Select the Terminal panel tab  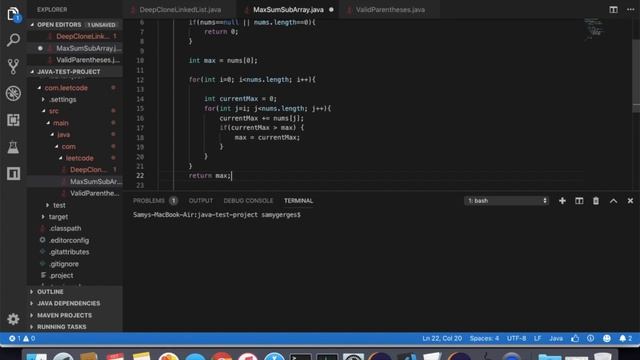tap(298, 201)
